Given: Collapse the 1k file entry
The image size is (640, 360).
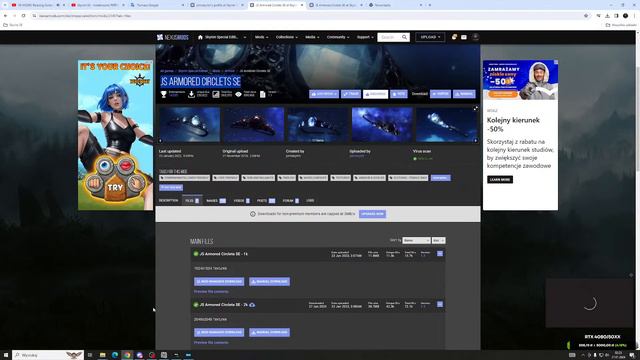Looking at the screenshot, I should (440, 253).
